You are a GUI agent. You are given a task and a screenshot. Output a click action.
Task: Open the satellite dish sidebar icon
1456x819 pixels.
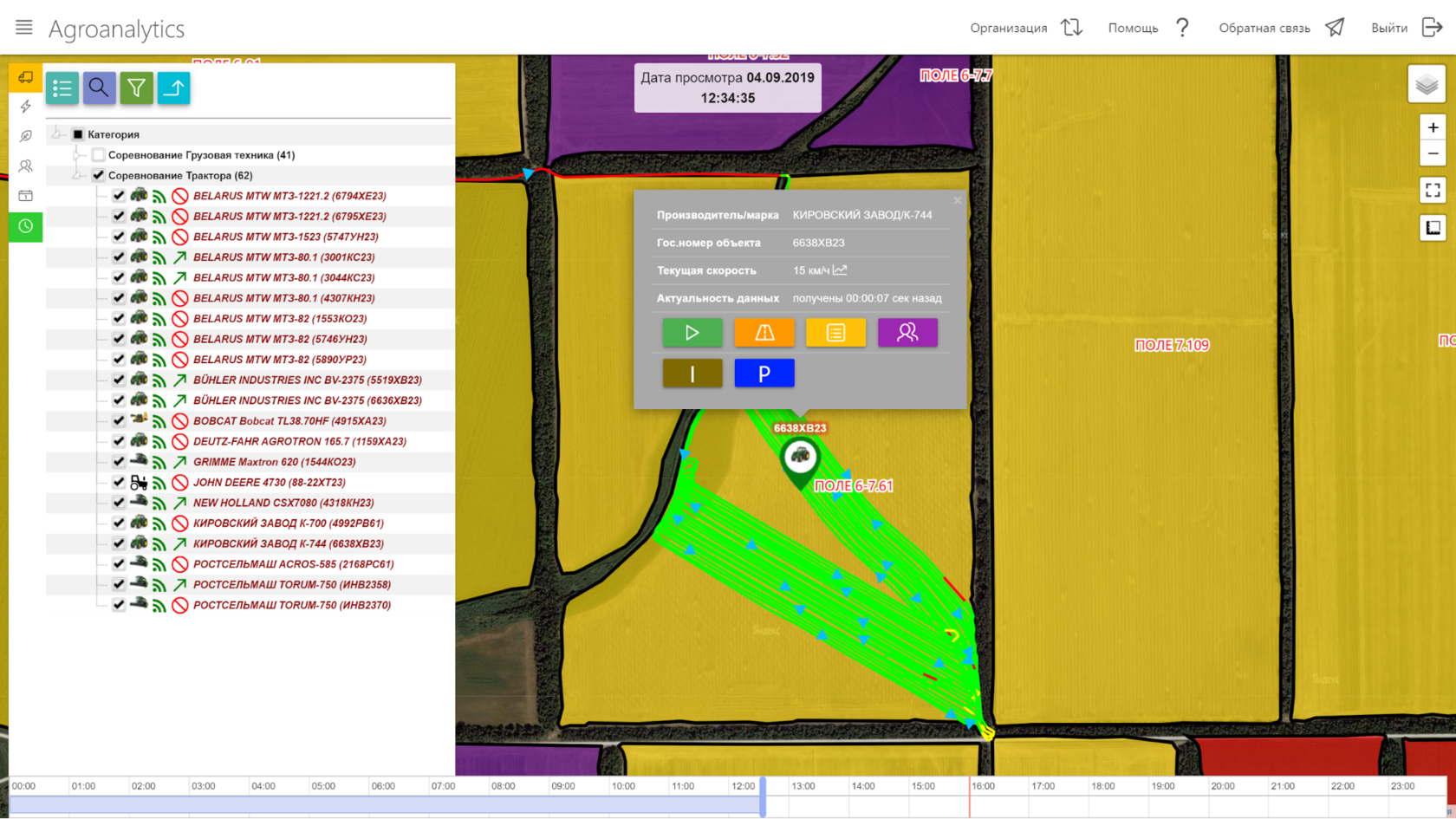(x=26, y=136)
